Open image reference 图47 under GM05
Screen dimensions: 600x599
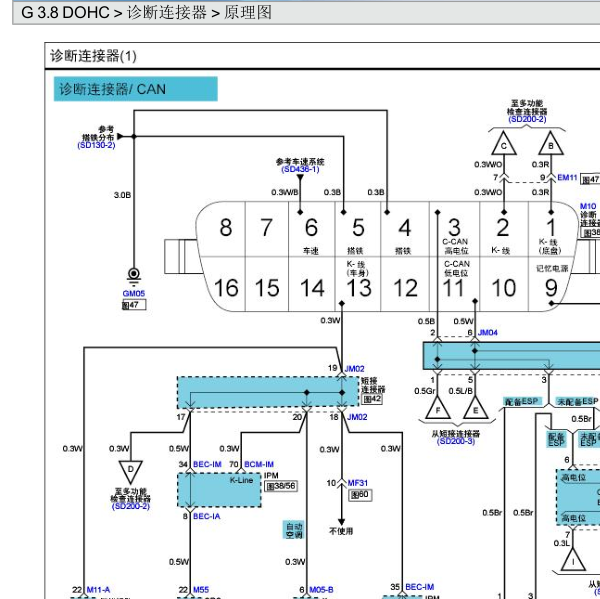[x=134, y=305]
